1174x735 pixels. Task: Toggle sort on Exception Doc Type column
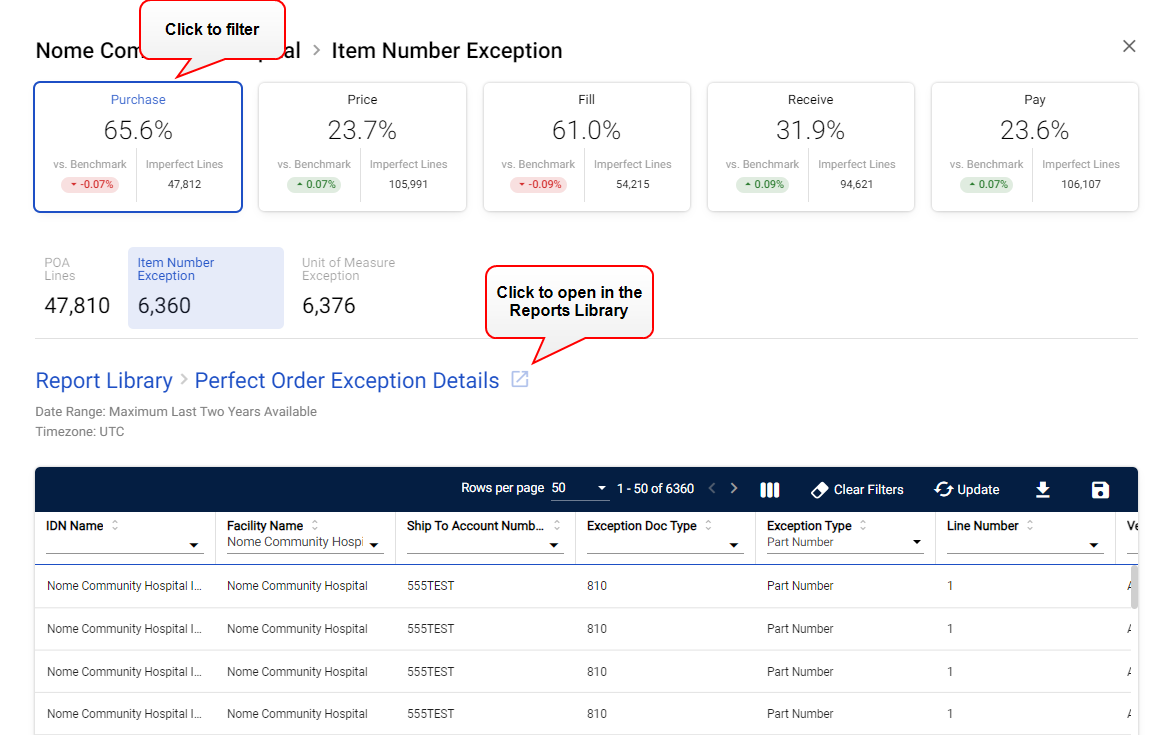(711, 525)
